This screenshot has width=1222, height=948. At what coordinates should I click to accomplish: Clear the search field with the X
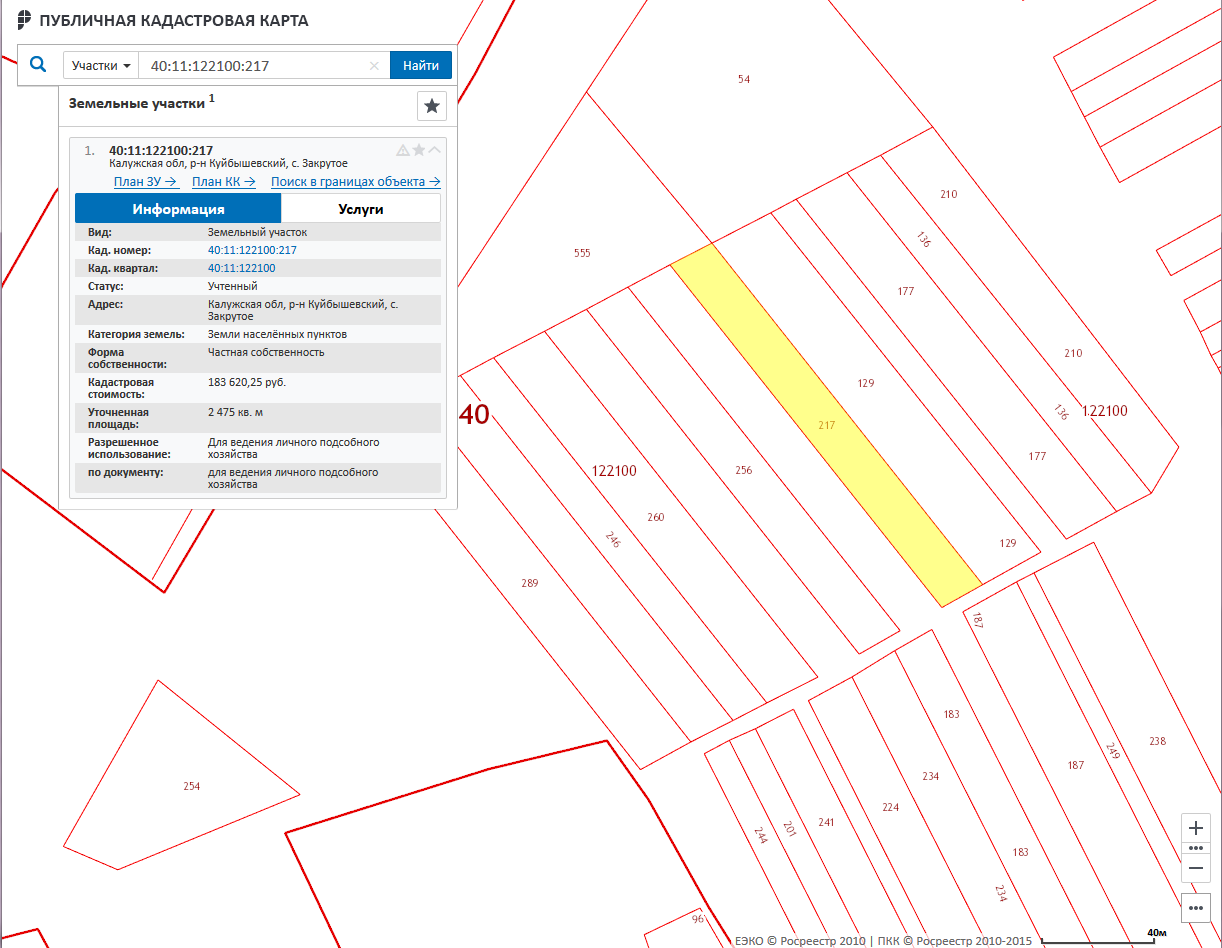[x=374, y=66]
